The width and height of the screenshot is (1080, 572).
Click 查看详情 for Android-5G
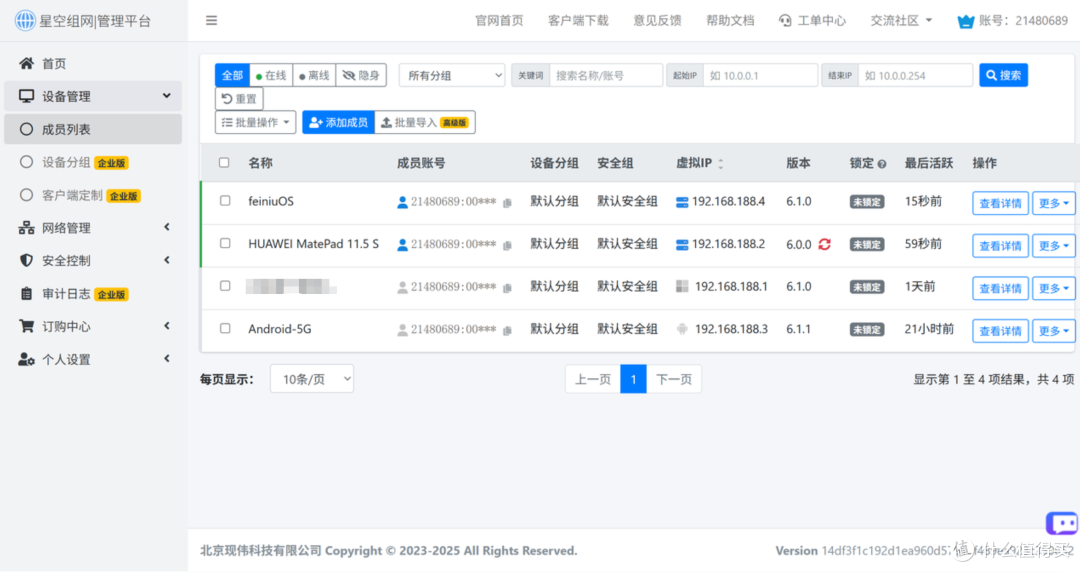[x=1000, y=331]
